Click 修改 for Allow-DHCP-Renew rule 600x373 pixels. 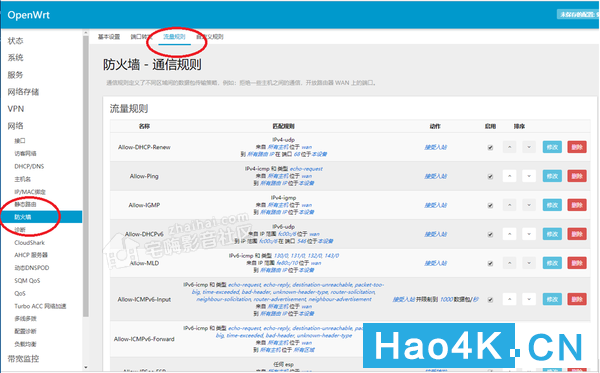pos(552,147)
